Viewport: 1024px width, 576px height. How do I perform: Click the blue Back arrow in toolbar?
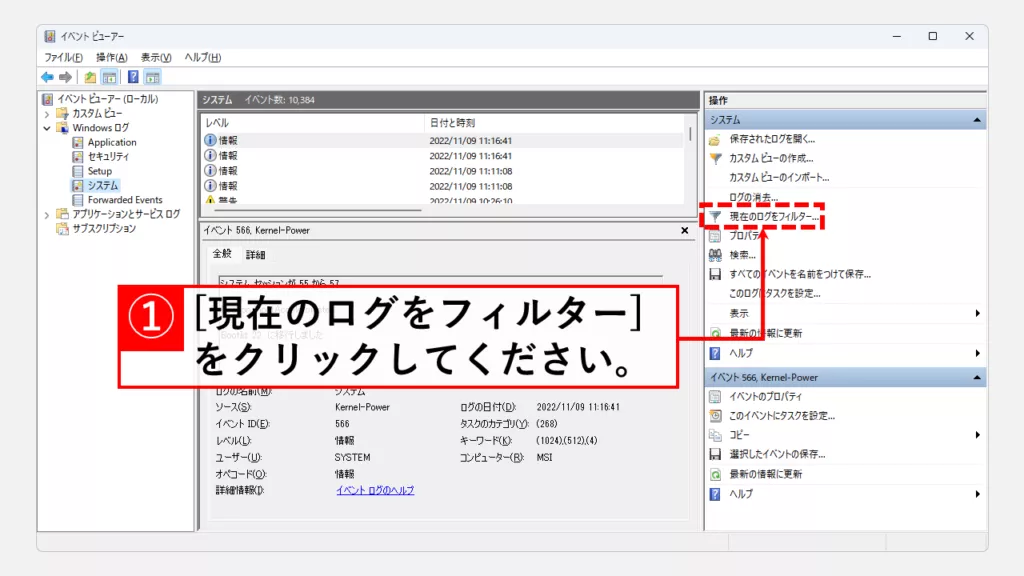click(47, 77)
